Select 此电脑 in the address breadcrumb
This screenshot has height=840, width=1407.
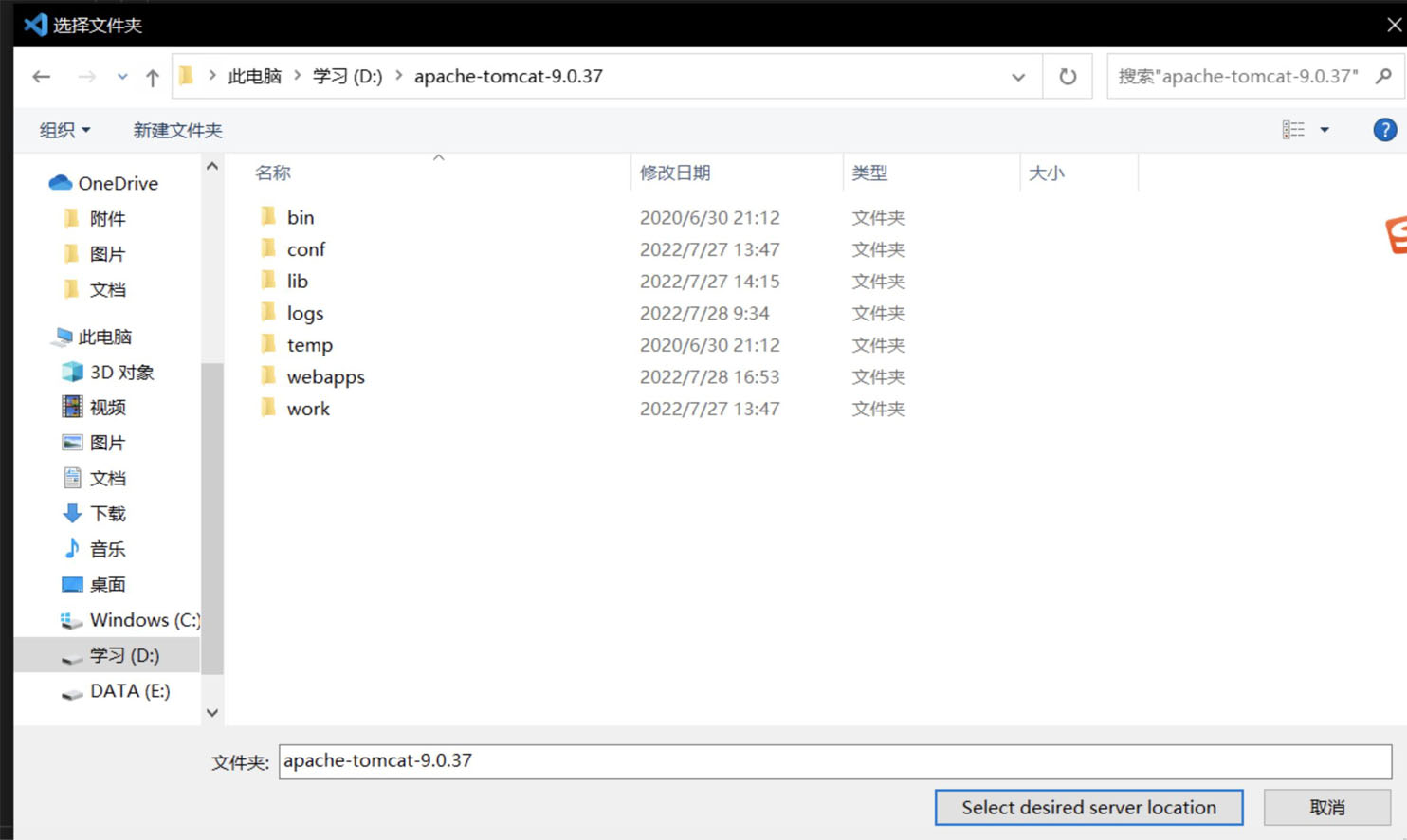(x=254, y=76)
